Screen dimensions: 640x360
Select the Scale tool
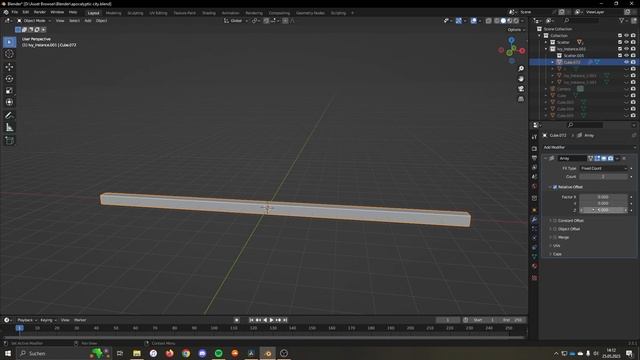(x=9, y=91)
